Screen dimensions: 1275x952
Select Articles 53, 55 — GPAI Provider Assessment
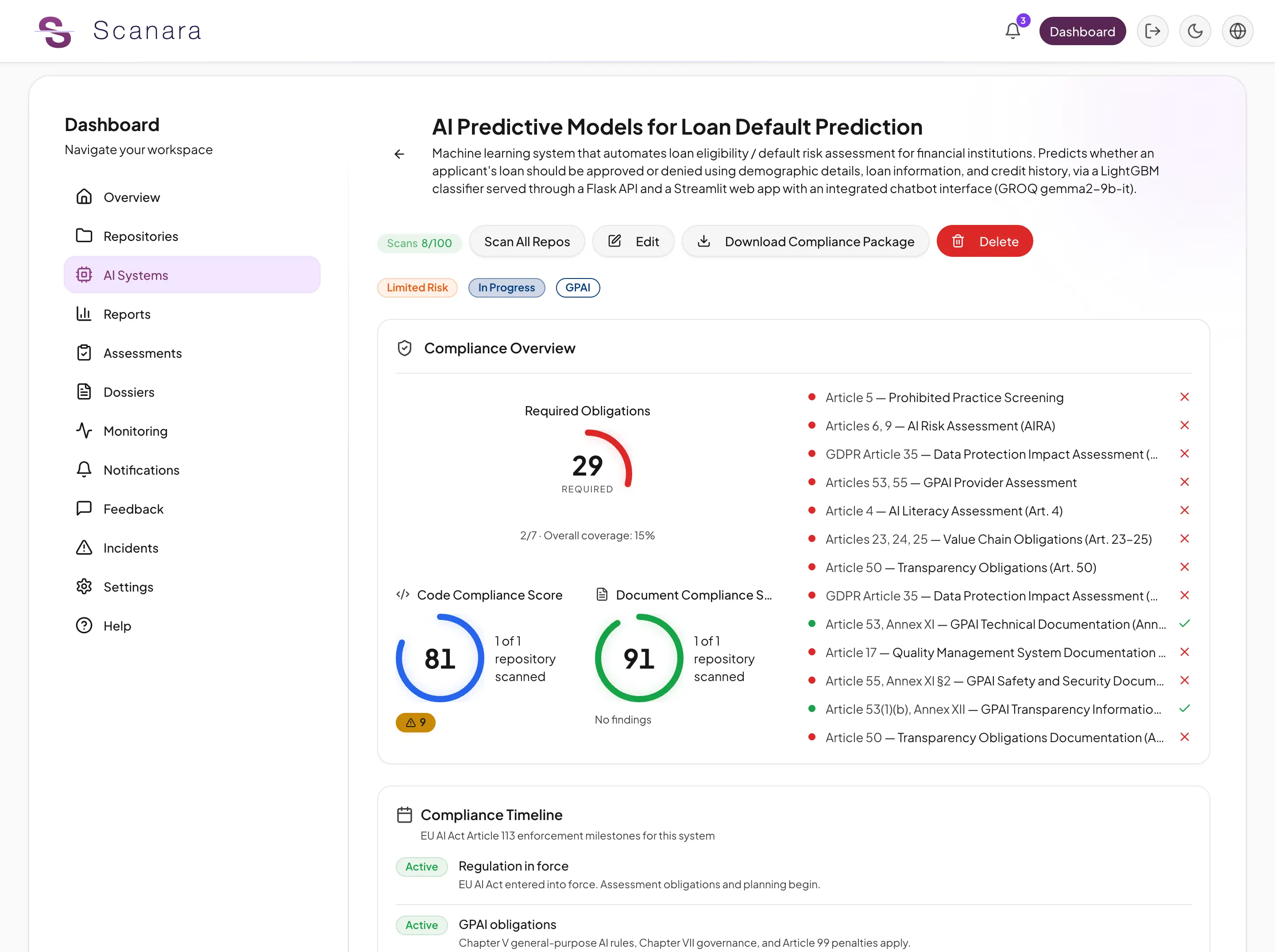pyautogui.click(x=1000, y=482)
